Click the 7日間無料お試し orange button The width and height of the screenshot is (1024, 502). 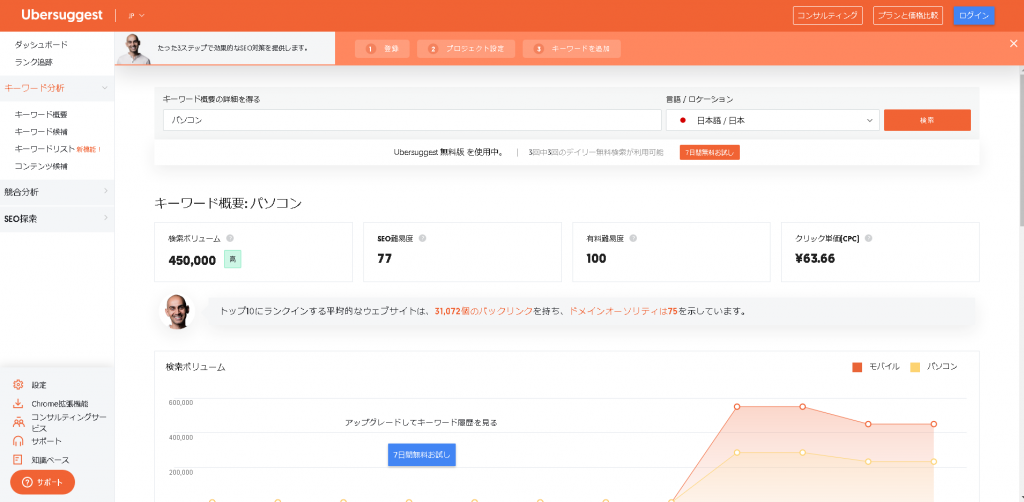[x=709, y=153]
